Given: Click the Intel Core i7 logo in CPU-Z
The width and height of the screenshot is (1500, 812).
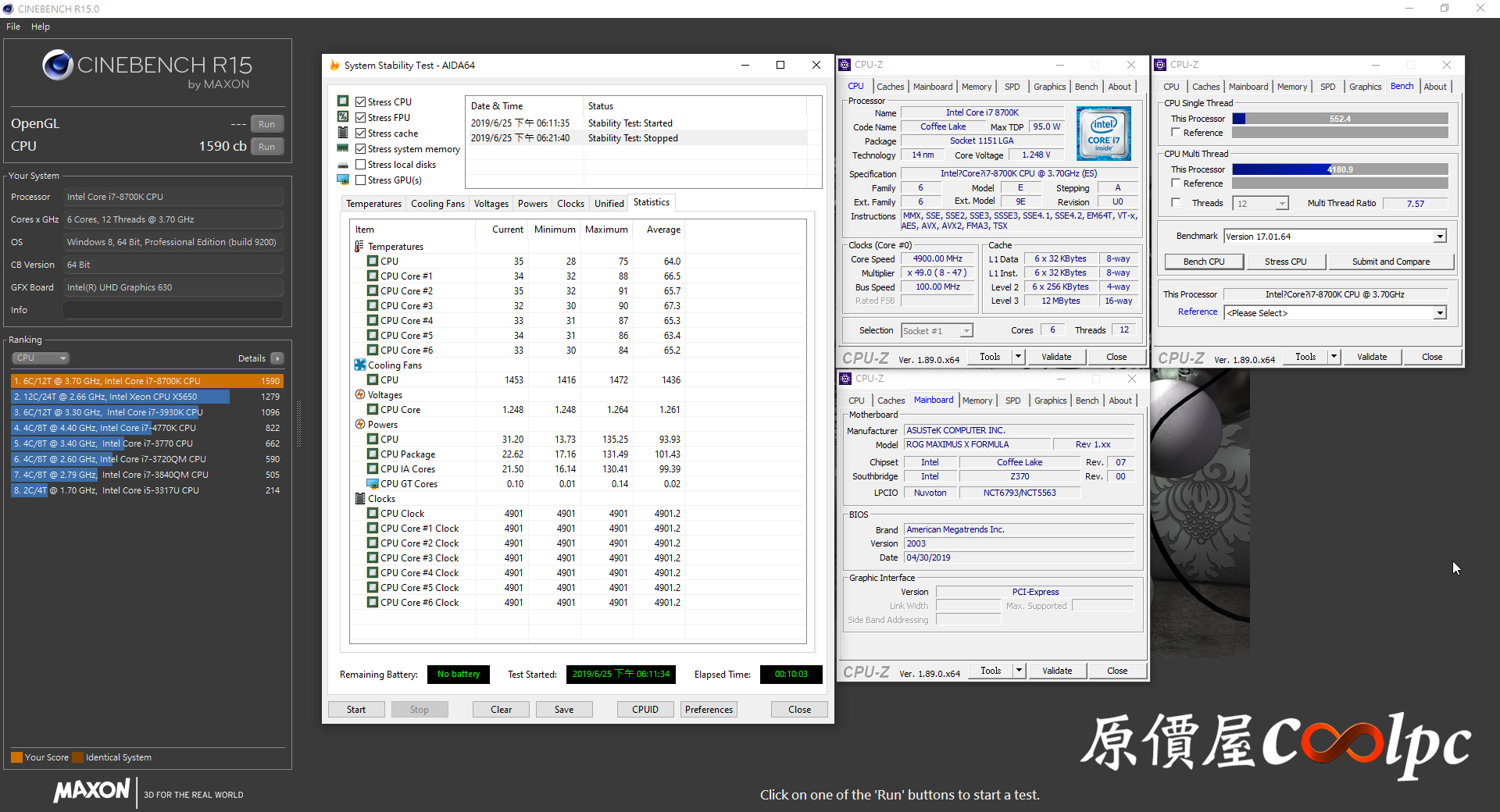Looking at the screenshot, I should tap(1103, 134).
